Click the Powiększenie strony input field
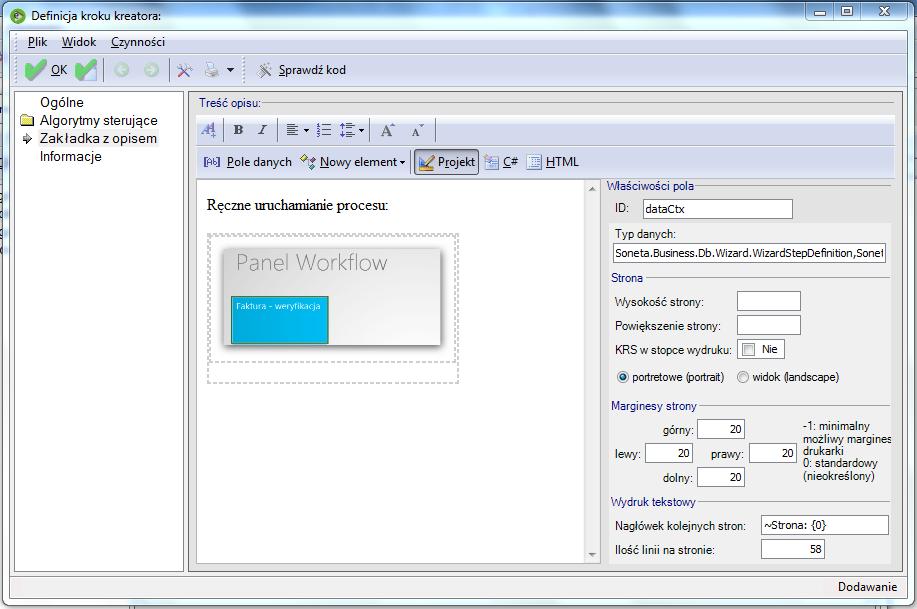 (768, 325)
